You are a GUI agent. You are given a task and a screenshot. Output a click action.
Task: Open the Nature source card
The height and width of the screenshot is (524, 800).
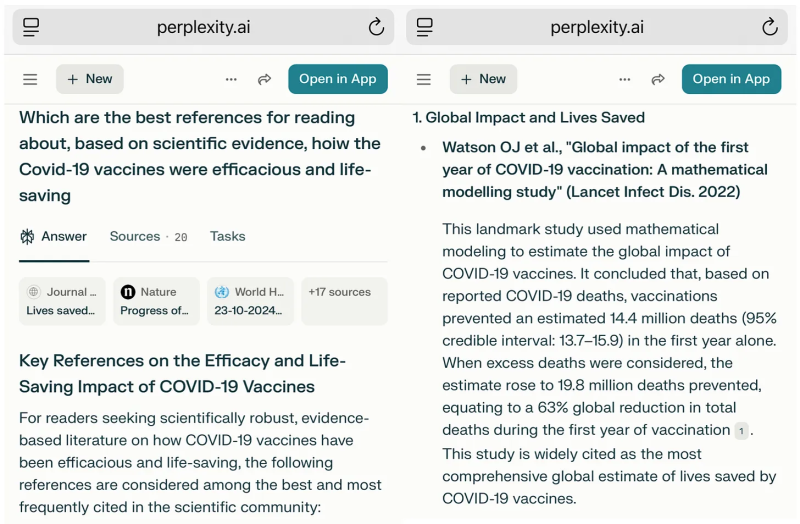pyautogui.click(x=156, y=301)
